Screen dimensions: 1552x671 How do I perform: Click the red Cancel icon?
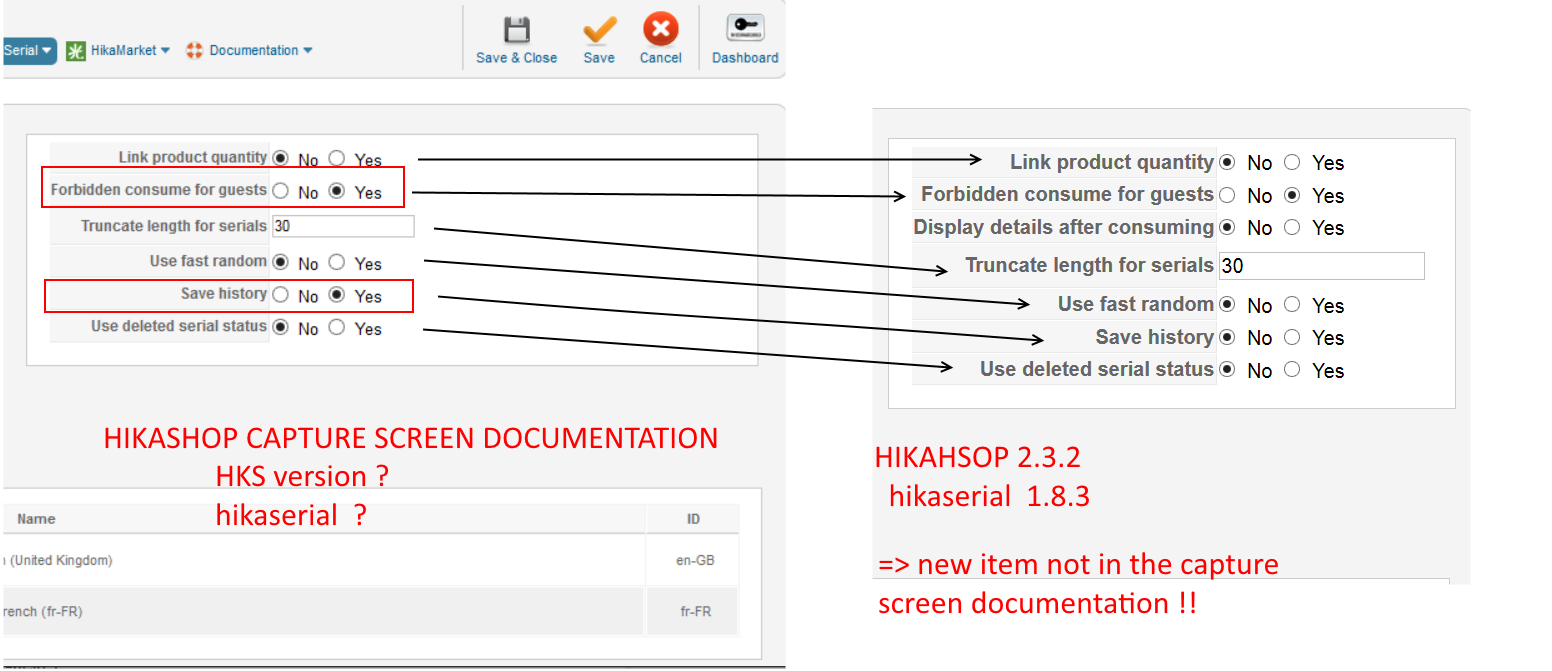click(660, 29)
